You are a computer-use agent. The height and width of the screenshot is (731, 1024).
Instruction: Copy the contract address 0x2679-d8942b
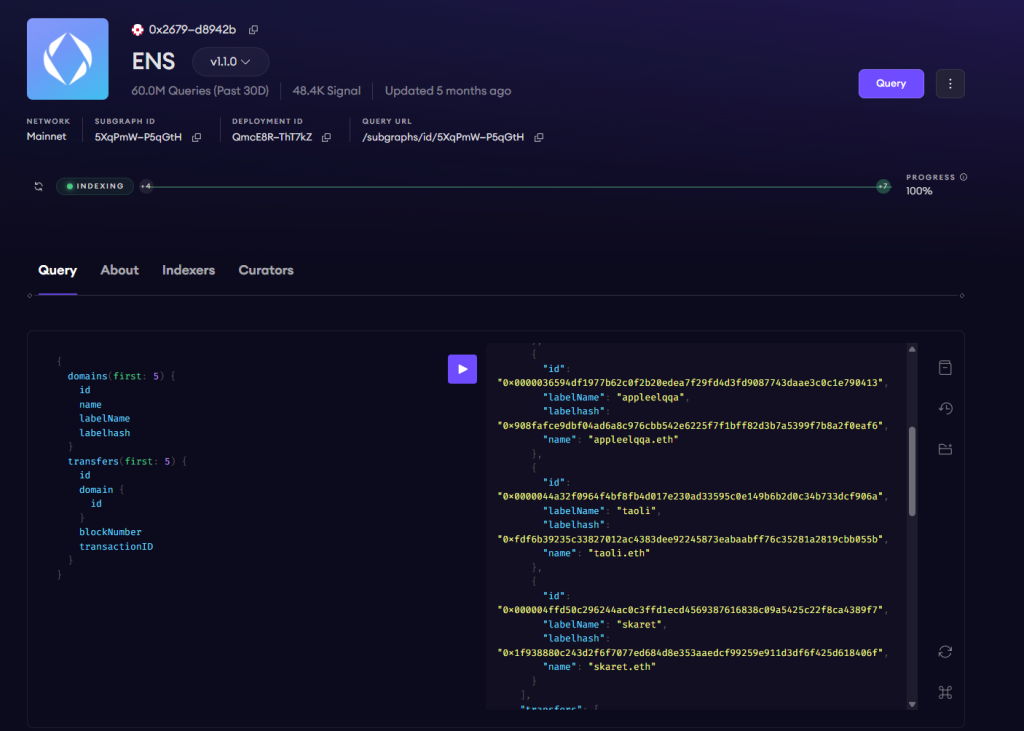(x=253, y=30)
